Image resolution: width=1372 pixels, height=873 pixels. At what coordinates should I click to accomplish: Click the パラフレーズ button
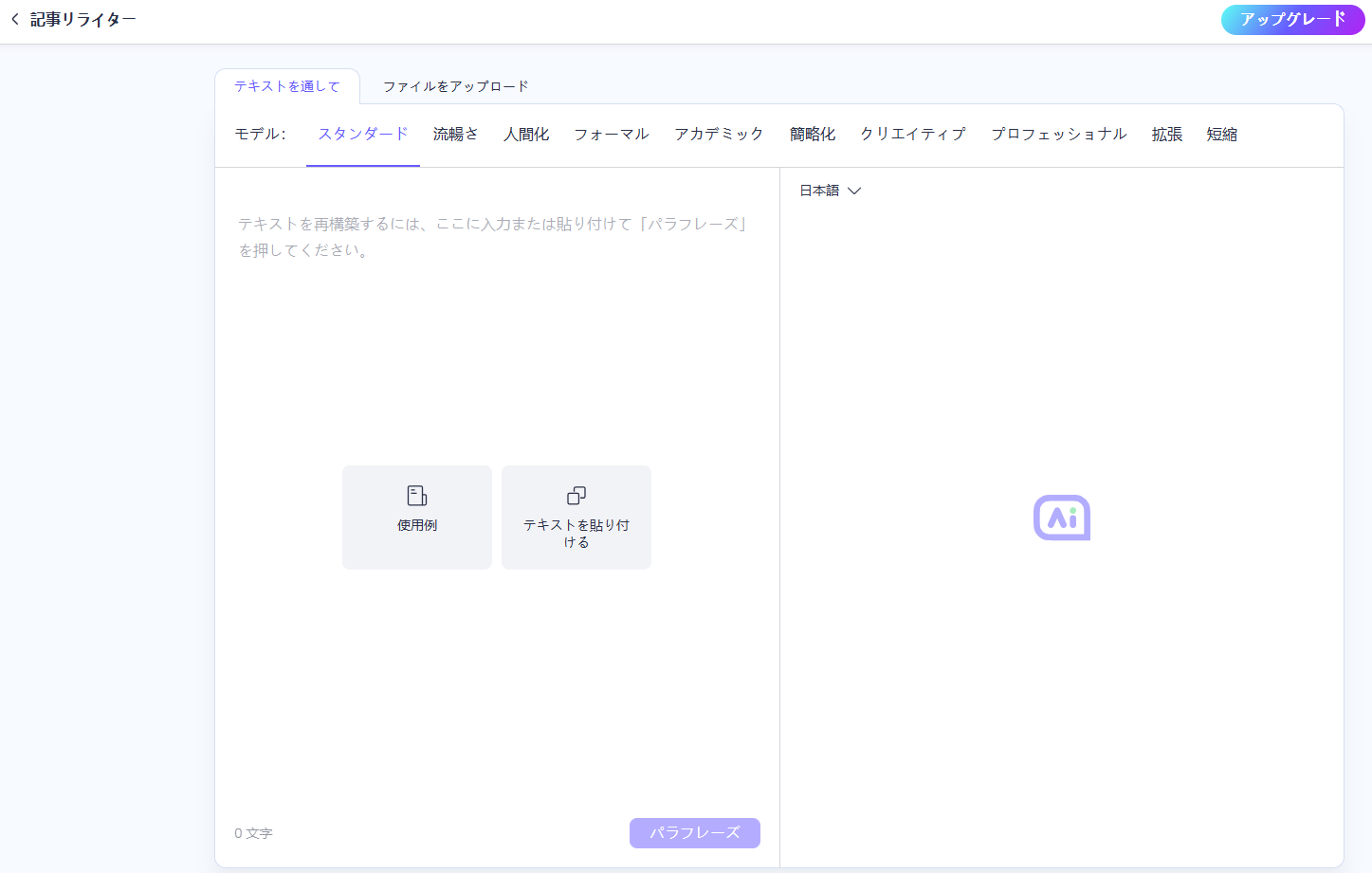(x=695, y=832)
